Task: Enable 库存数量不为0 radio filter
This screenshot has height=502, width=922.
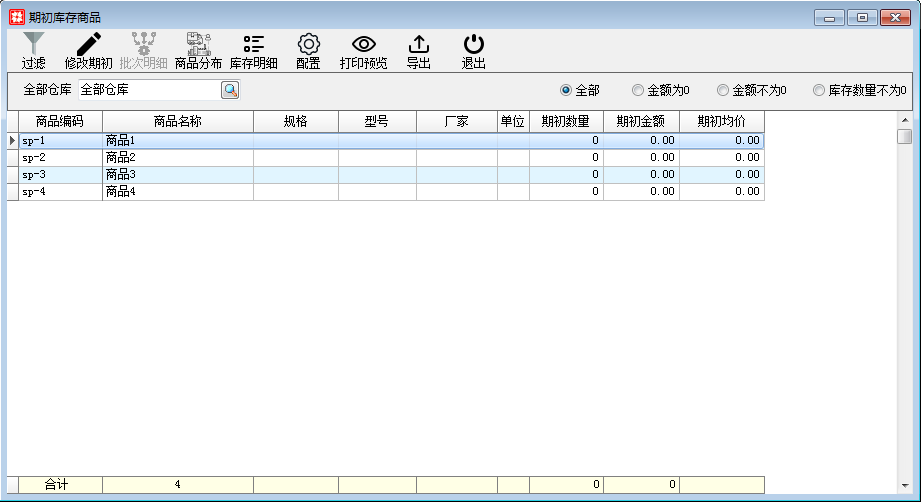Action: coord(819,90)
